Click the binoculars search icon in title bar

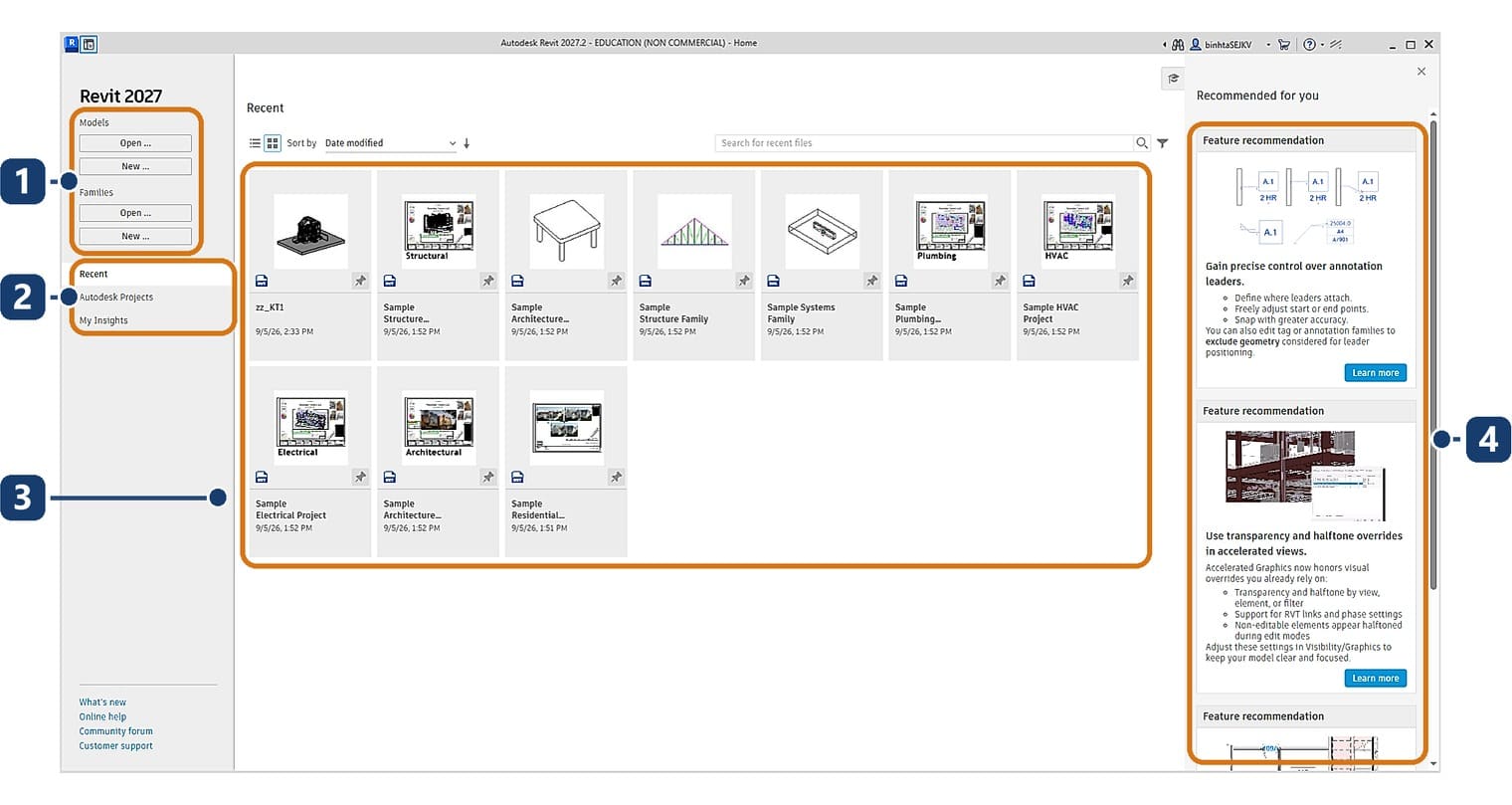click(1178, 45)
